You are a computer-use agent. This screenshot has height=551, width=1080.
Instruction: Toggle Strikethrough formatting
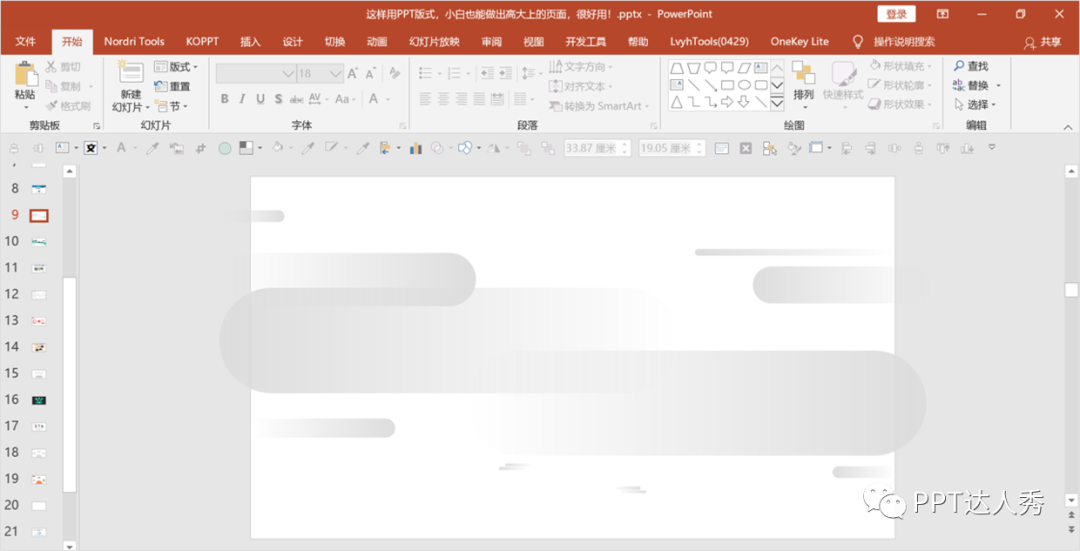(x=296, y=99)
